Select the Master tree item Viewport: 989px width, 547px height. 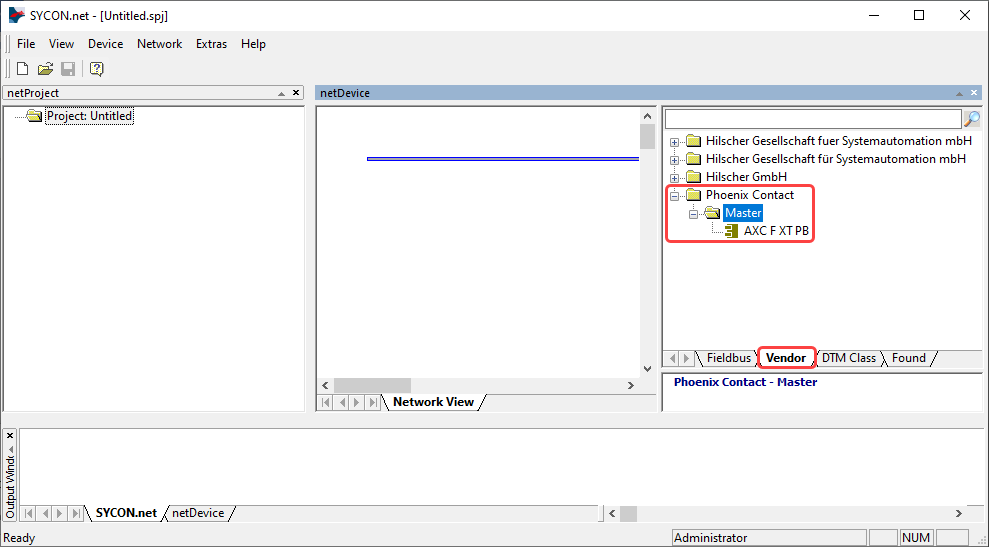743,213
